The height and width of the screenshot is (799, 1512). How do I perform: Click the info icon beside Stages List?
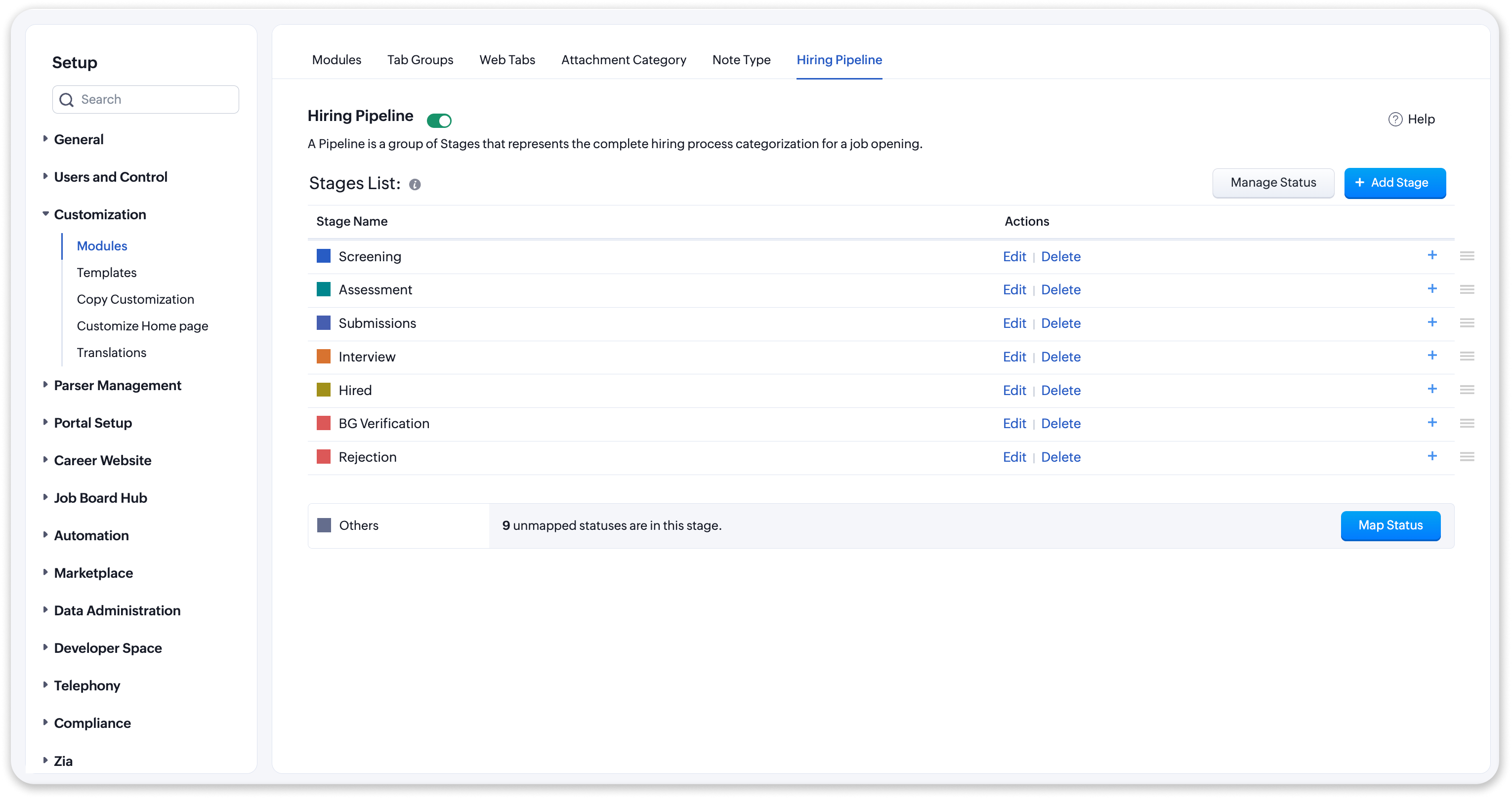point(415,185)
